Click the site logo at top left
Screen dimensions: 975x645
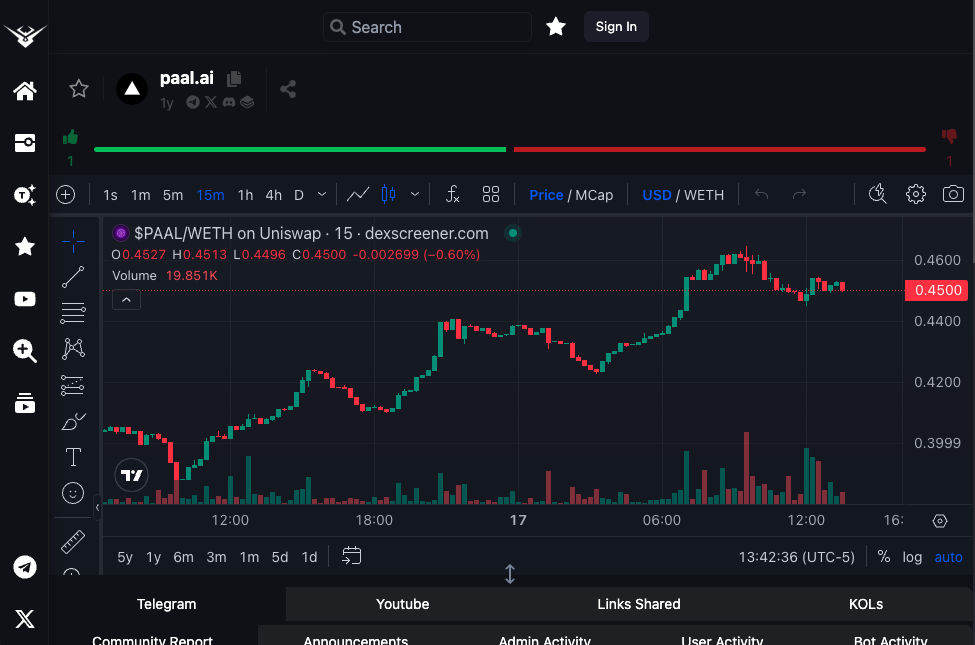[x=25, y=35]
